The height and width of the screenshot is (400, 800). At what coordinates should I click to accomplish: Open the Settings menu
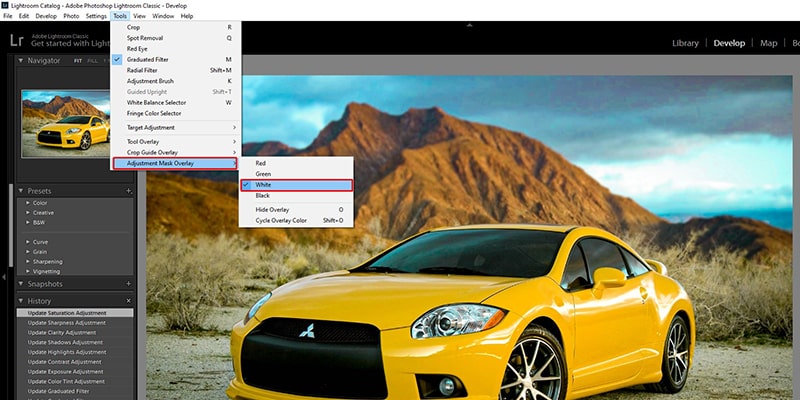pyautogui.click(x=96, y=16)
